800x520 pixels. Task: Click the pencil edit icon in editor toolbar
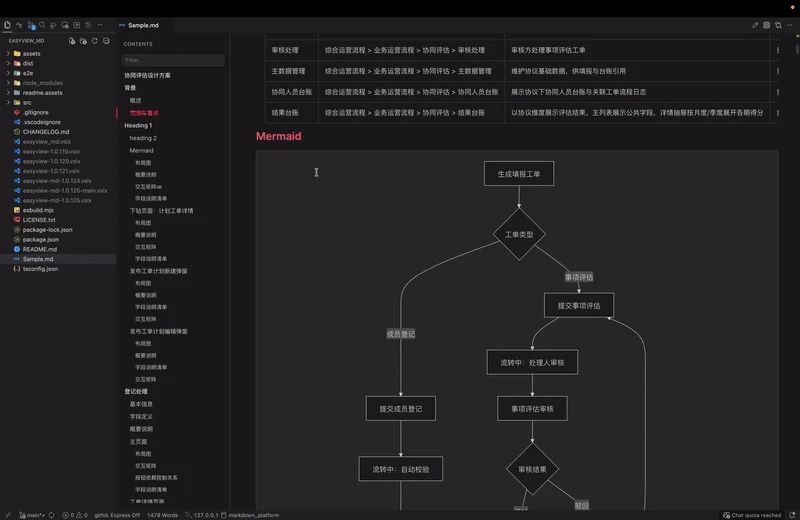(x=755, y=25)
